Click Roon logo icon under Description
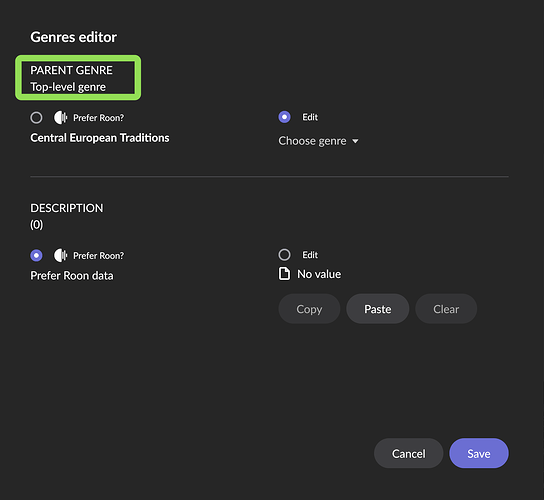 [x=60, y=255]
